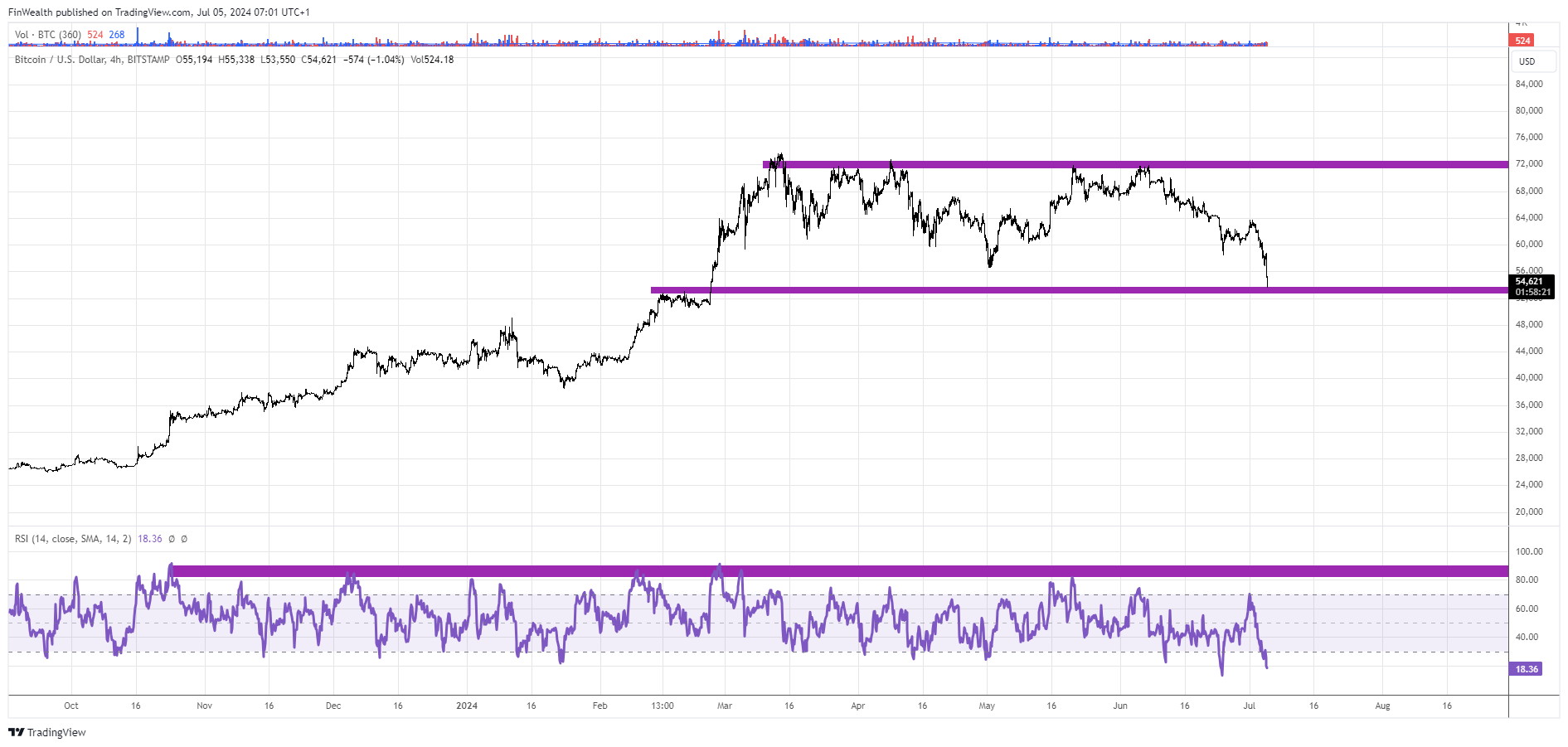Click the Mar label on time axis
Screen dimensions: 1568x747
(725, 706)
